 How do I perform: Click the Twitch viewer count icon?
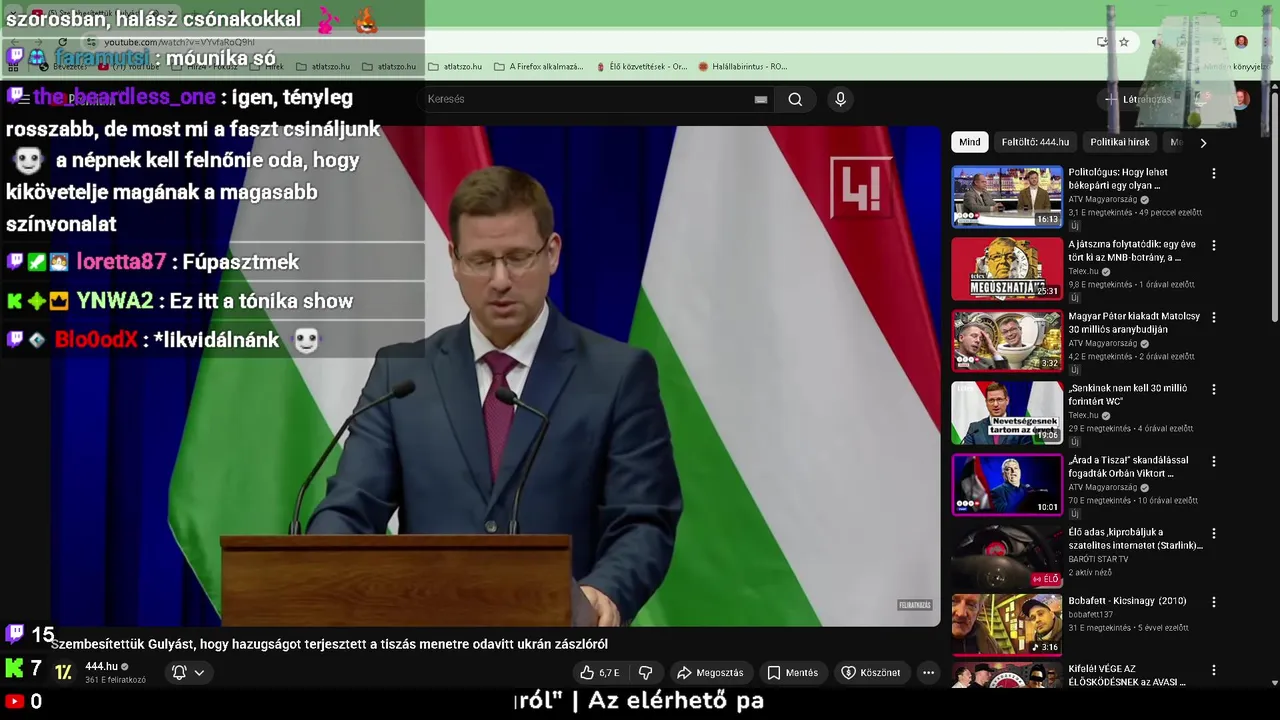(14, 633)
